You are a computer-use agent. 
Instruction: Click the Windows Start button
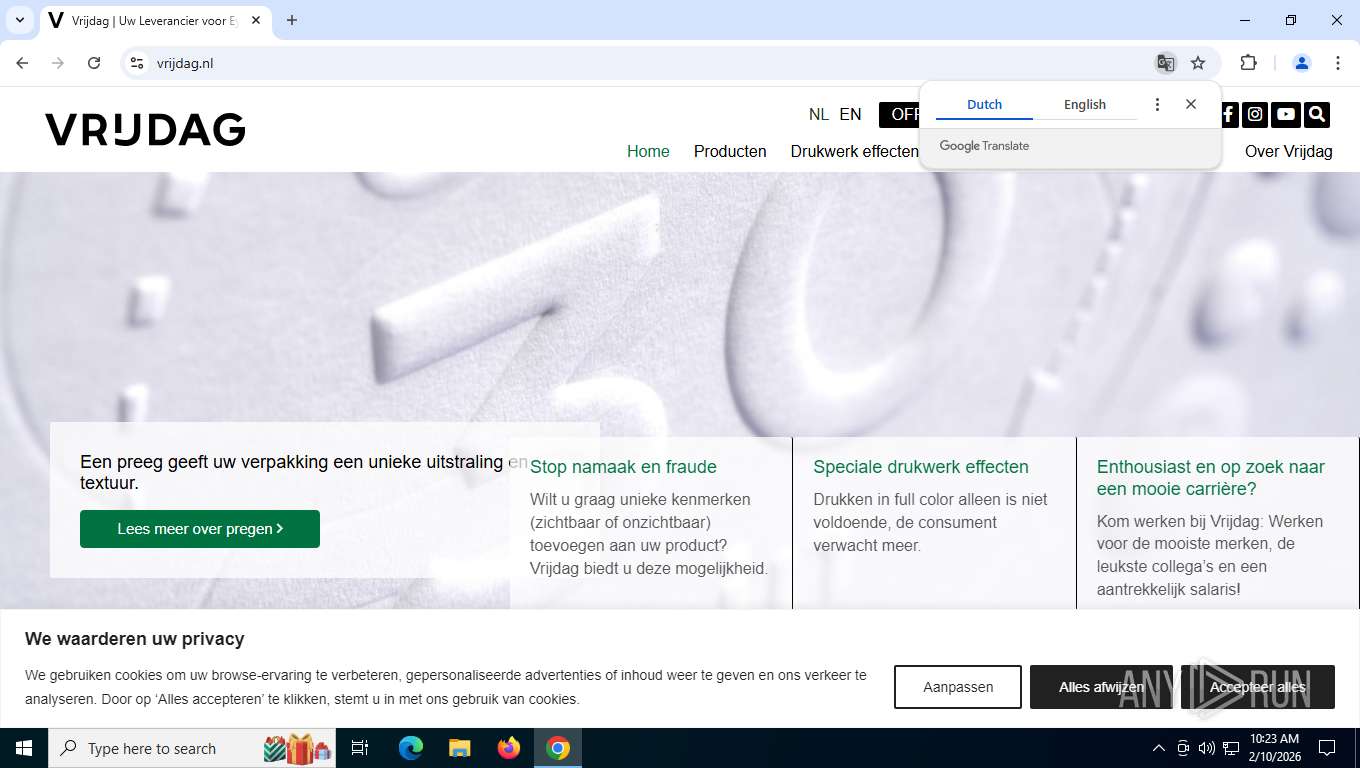tap(24, 748)
